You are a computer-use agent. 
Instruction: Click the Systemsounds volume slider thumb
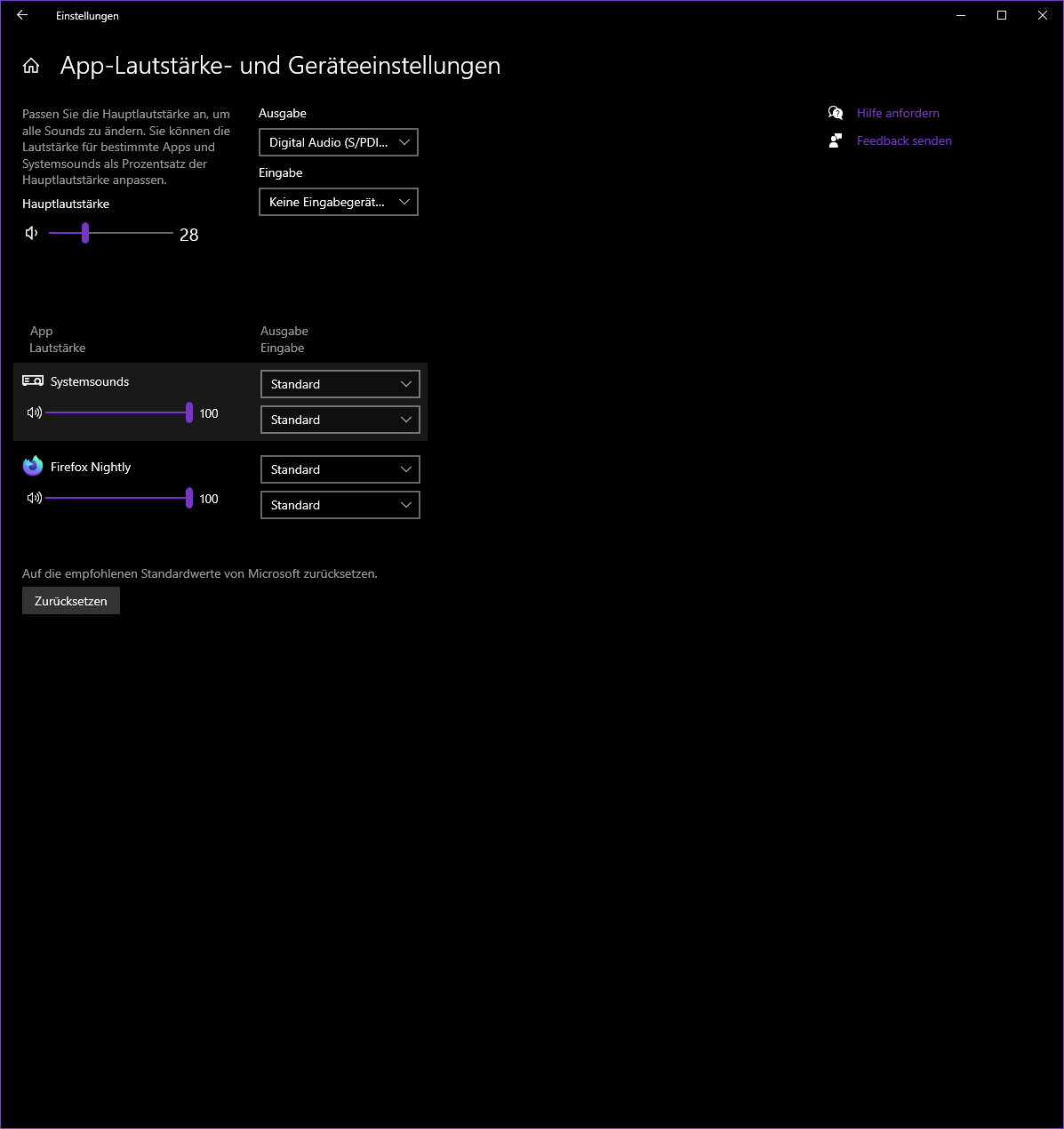pyautogui.click(x=189, y=412)
